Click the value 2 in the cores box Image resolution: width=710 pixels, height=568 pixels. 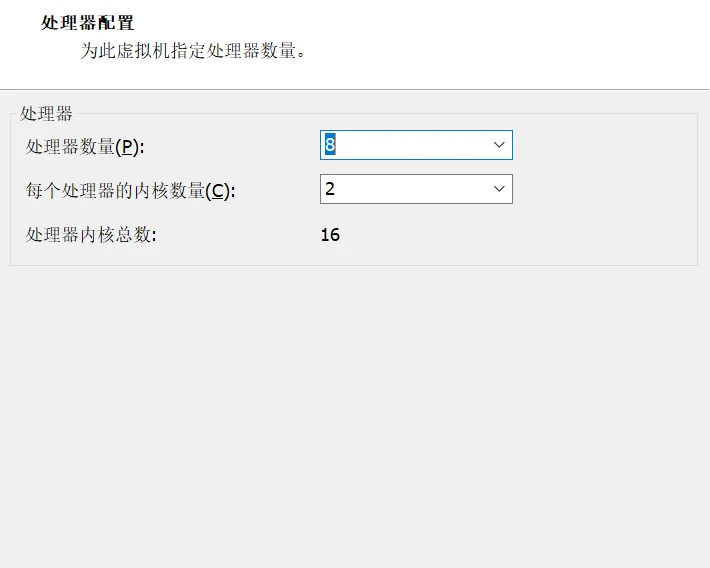(330, 189)
